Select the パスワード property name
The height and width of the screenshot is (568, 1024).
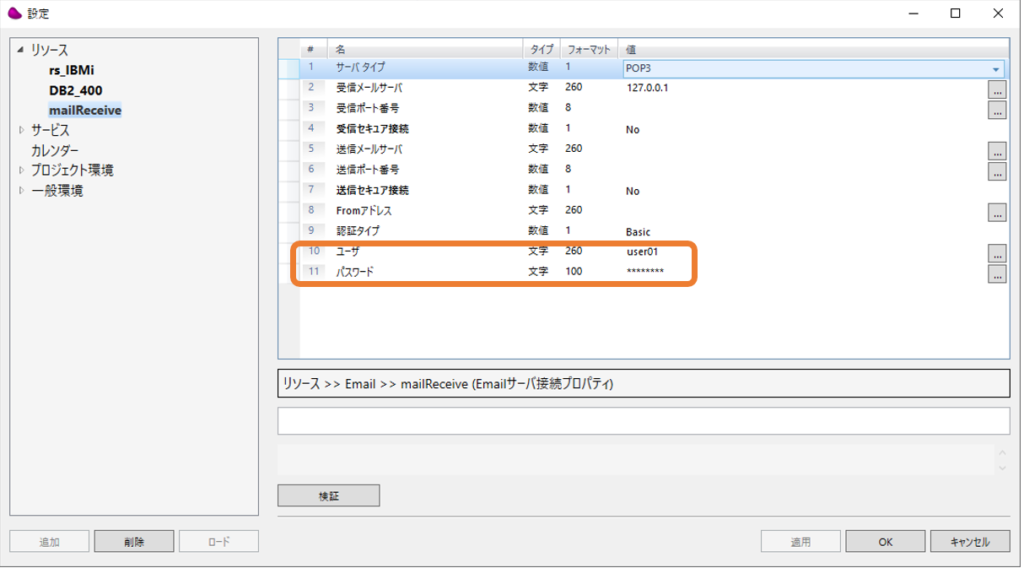(x=355, y=272)
